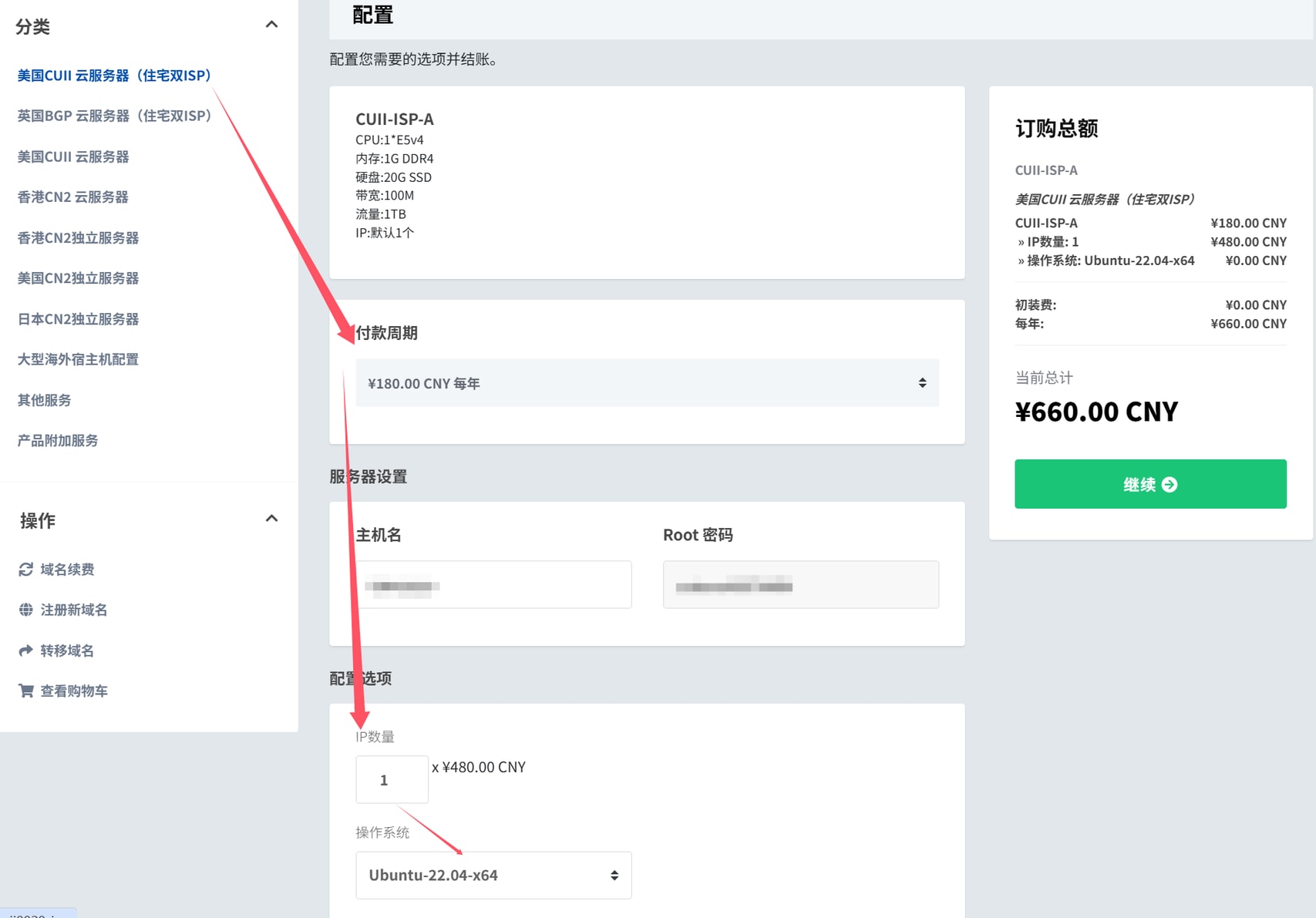The image size is (1316, 918).
Task: Open the 付款周期 billing cycle dropdown
Action: click(646, 383)
